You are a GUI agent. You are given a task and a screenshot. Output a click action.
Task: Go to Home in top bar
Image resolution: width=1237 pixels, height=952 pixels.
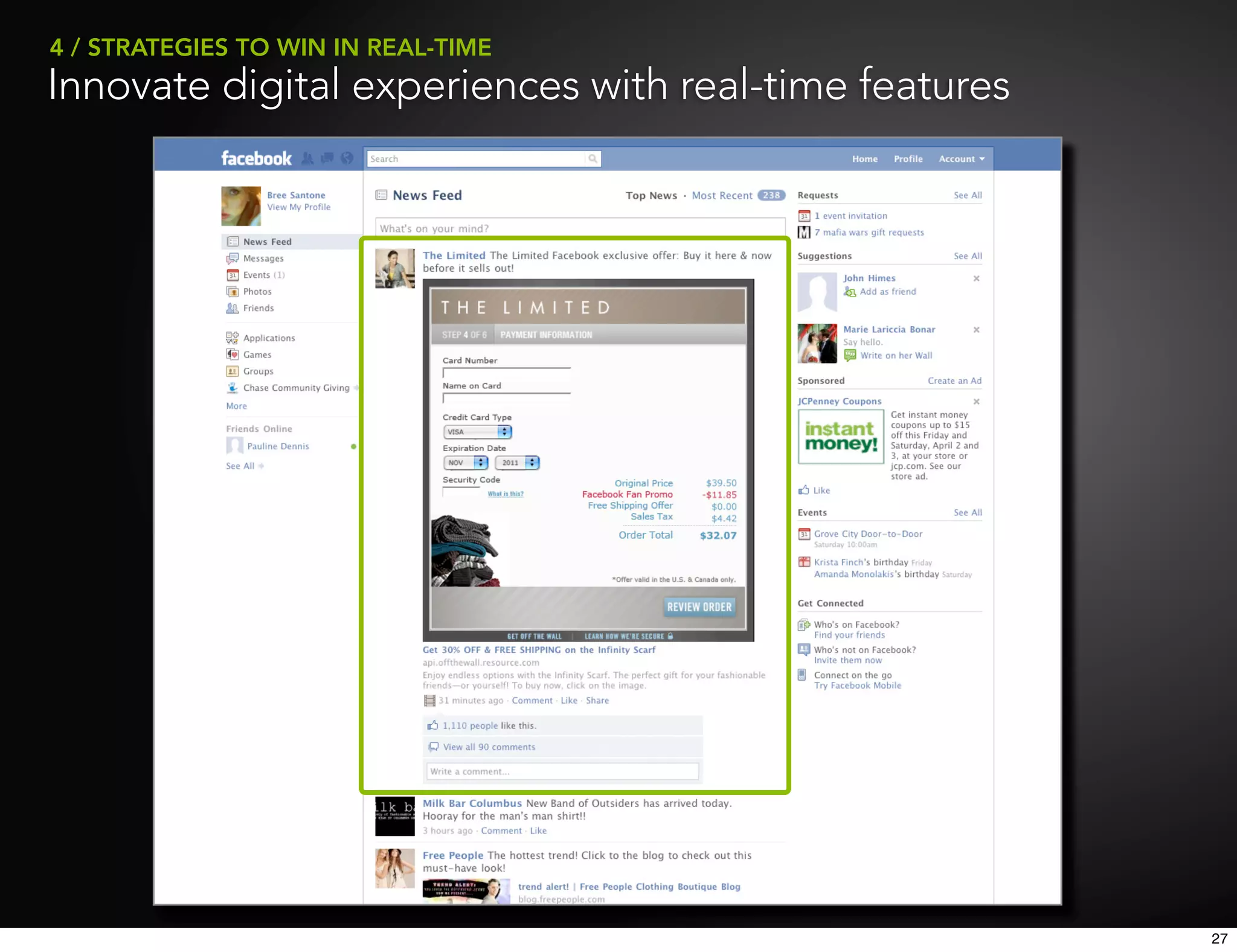[865, 159]
